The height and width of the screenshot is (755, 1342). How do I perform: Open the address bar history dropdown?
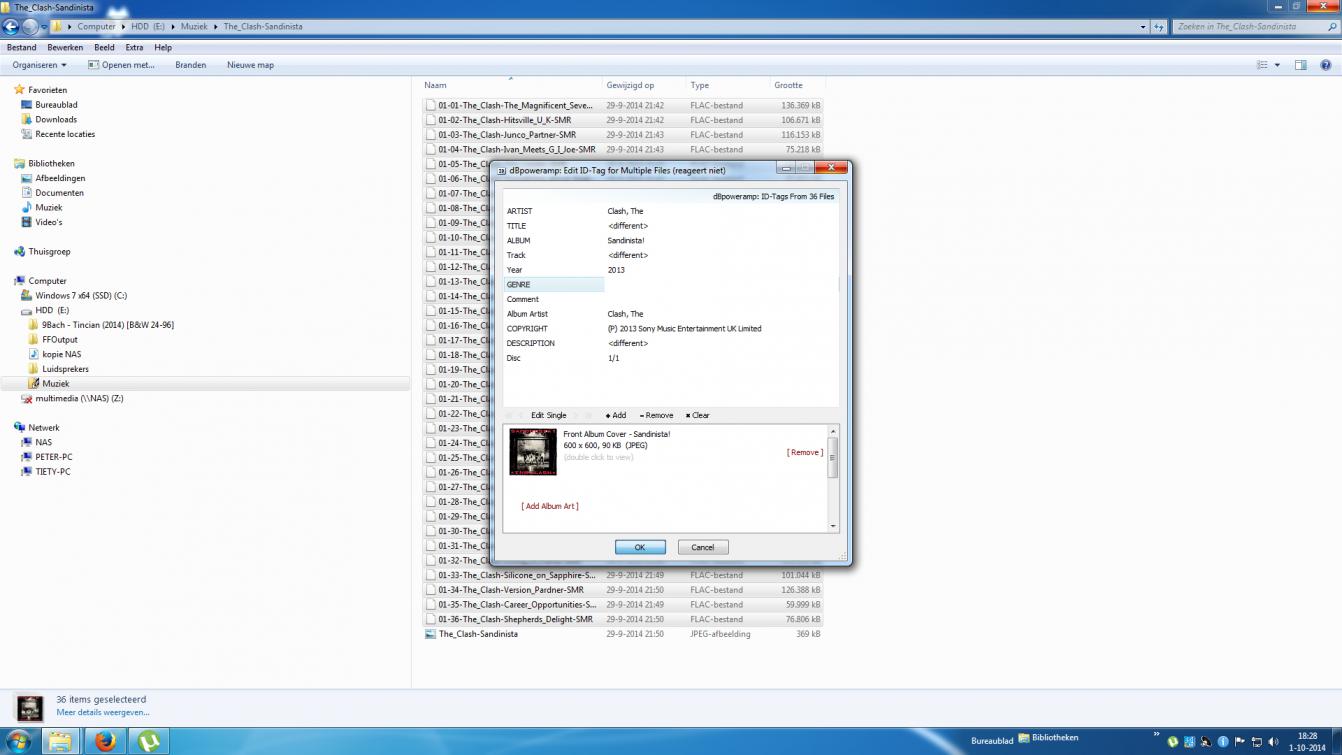point(1143,27)
